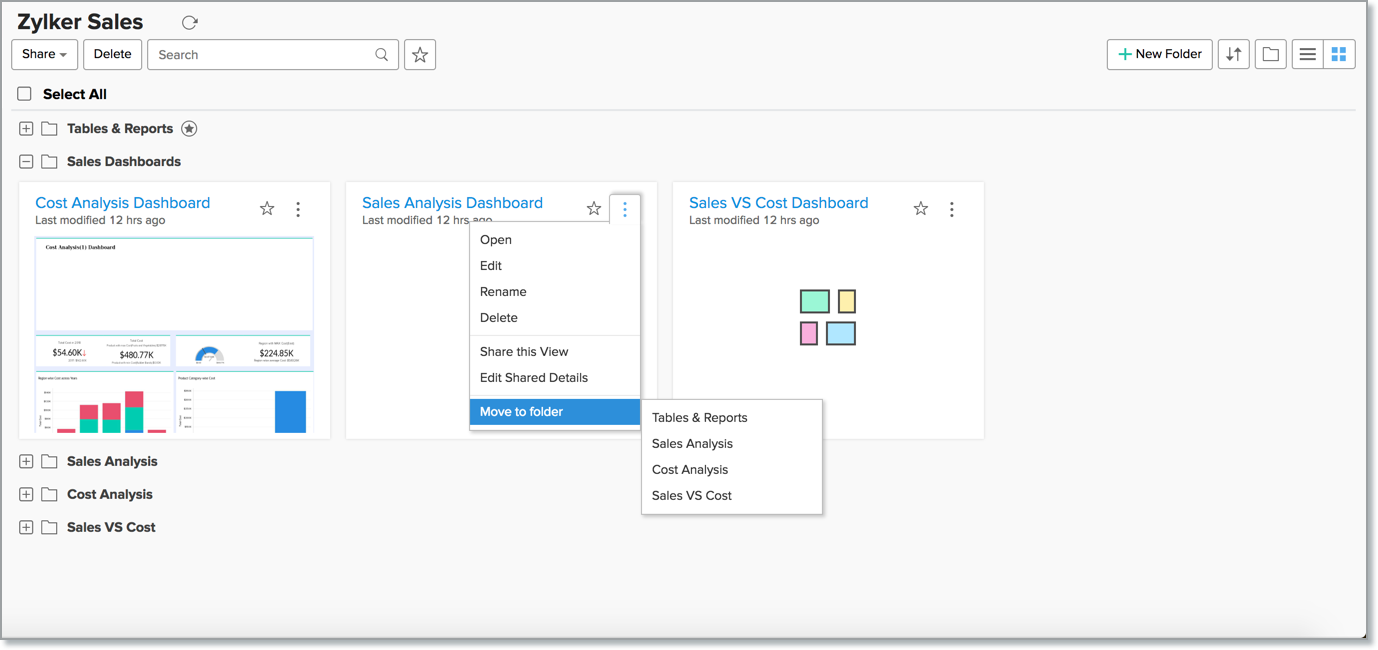Viewport: 1378px width, 650px height.
Task: Toggle favorite star on Sales VS Cost Dashboard
Action: click(x=921, y=209)
